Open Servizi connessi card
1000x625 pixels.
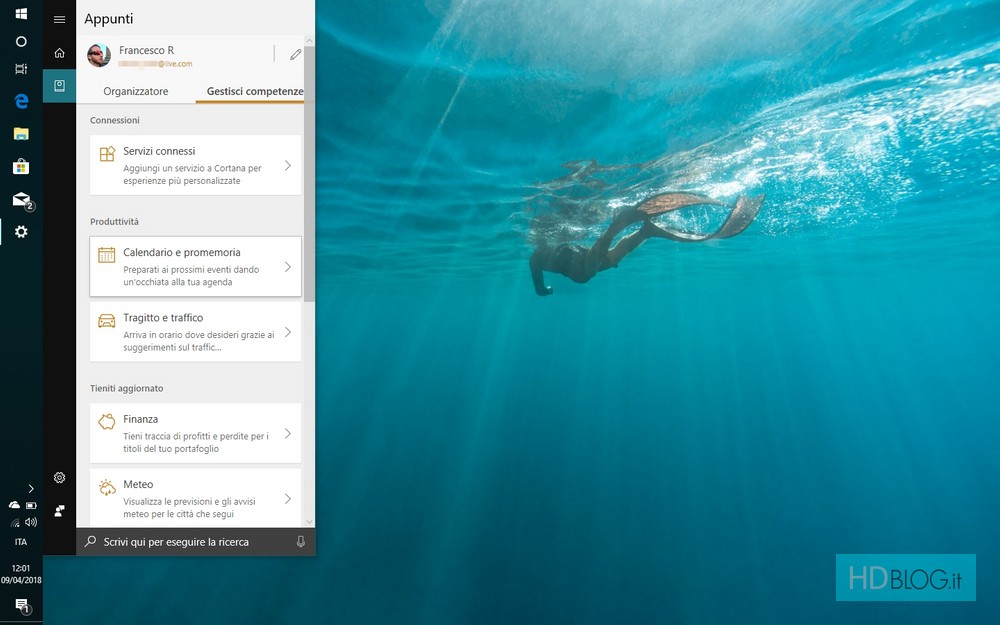(x=196, y=165)
